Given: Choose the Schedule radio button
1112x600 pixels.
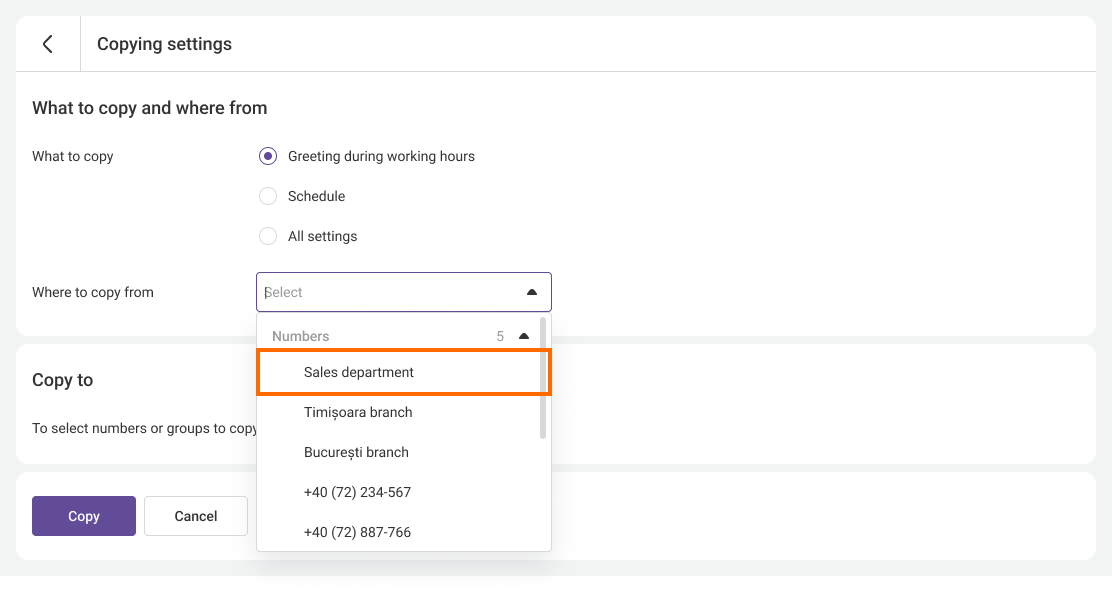Looking at the screenshot, I should [x=268, y=196].
